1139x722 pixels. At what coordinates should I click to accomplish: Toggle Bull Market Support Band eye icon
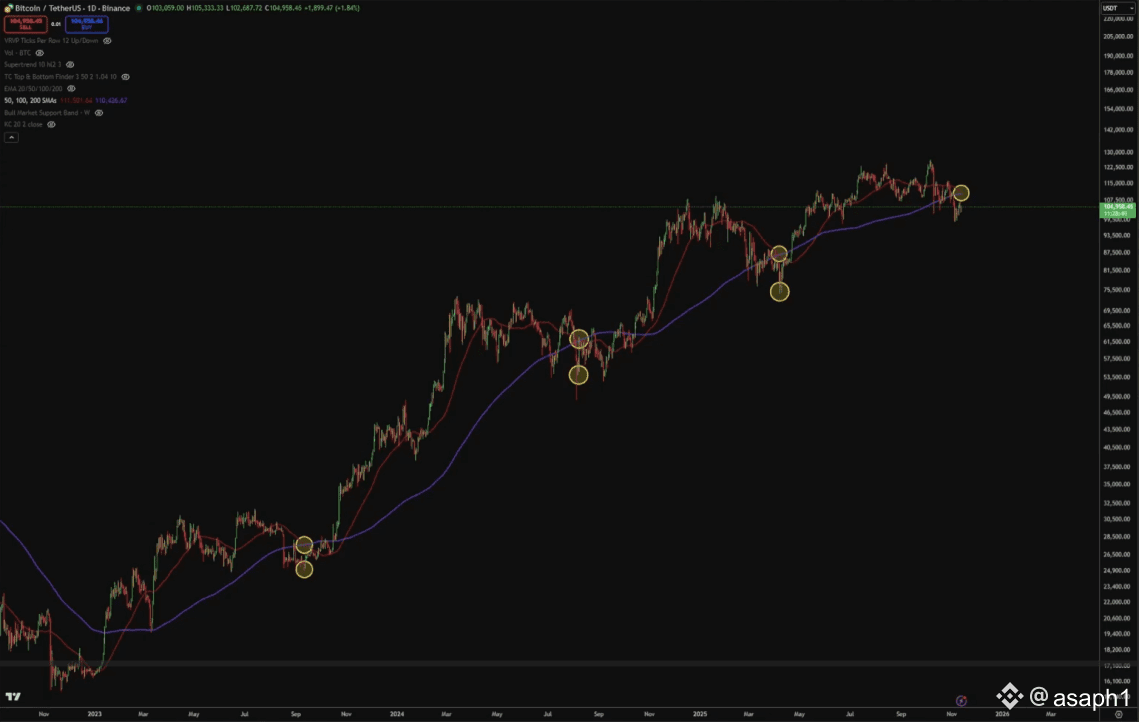100,113
